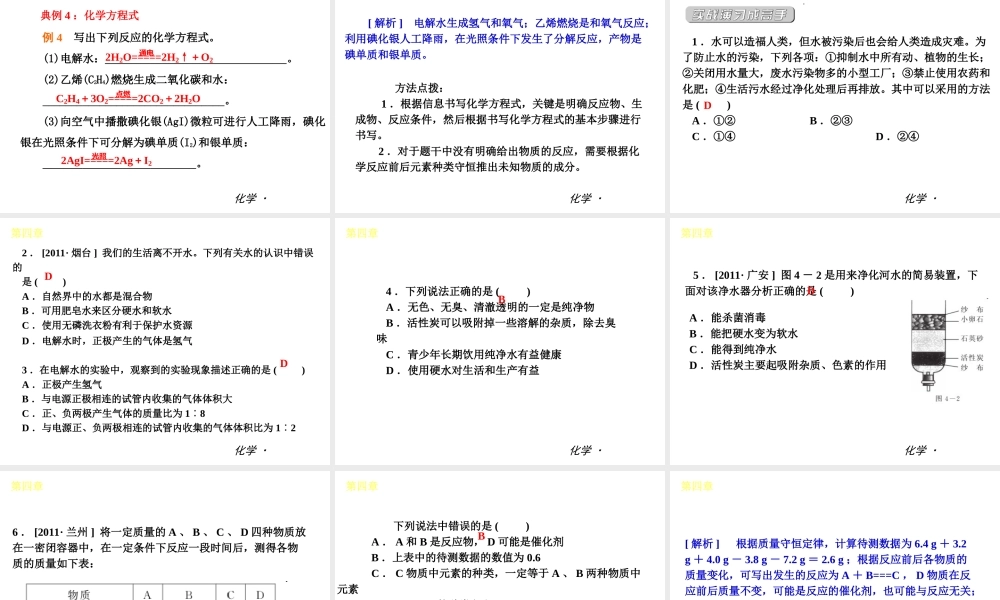Open the 实战演习成高手 slide with question 1
Image resolution: width=1000 pixels, height=600 pixels.
tap(835, 106)
